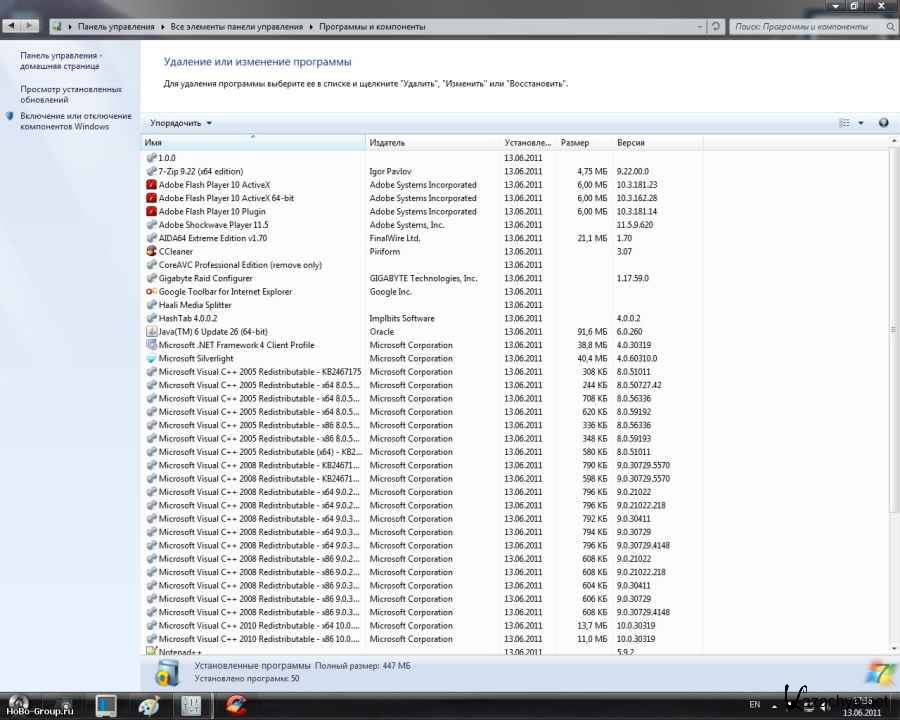This screenshot has width=900, height=720.
Task: Select the CCleaner icon in the list
Action: click(151, 252)
